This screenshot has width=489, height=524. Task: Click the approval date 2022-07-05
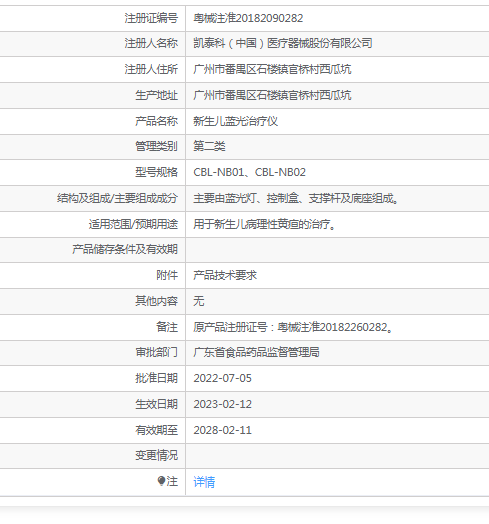(x=222, y=378)
